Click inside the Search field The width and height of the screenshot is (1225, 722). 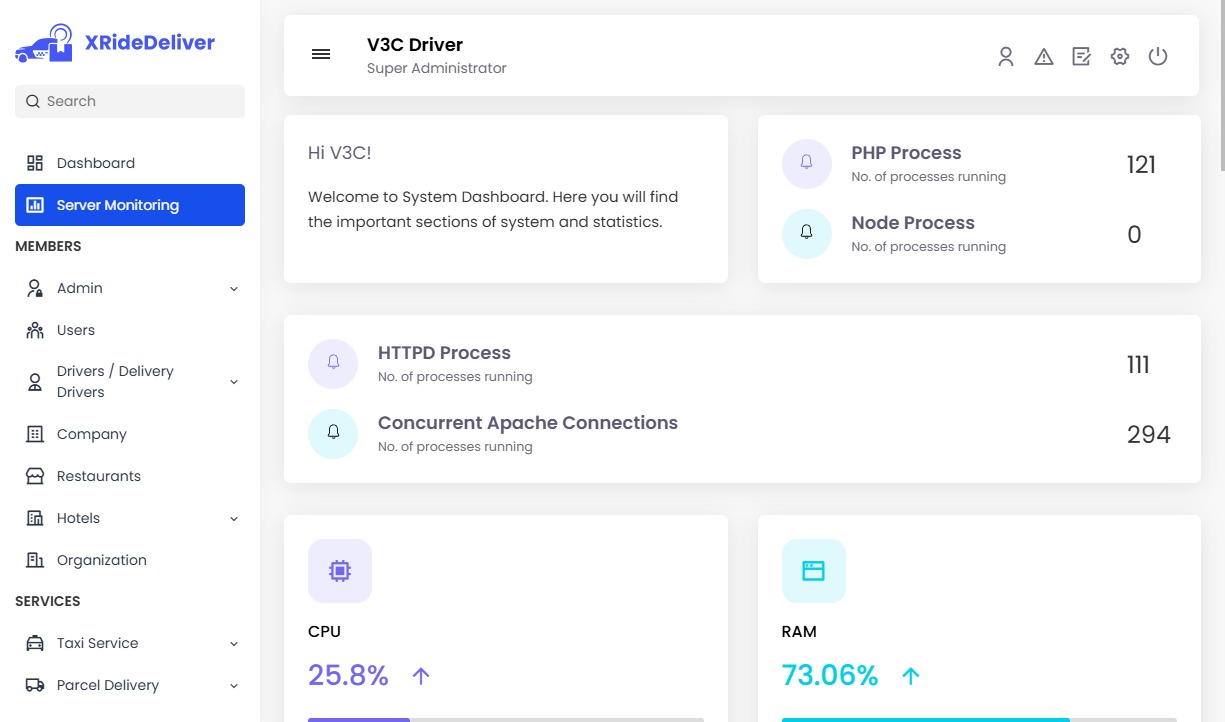[x=129, y=101]
